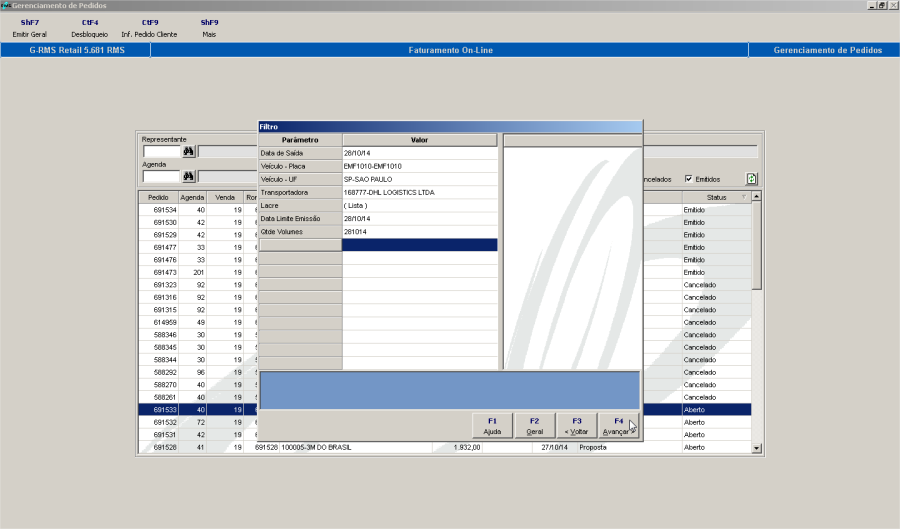Image resolution: width=900 pixels, height=529 pixels.
Task: Open the Emitir Geral toolbar command
Action: point(30,28)
